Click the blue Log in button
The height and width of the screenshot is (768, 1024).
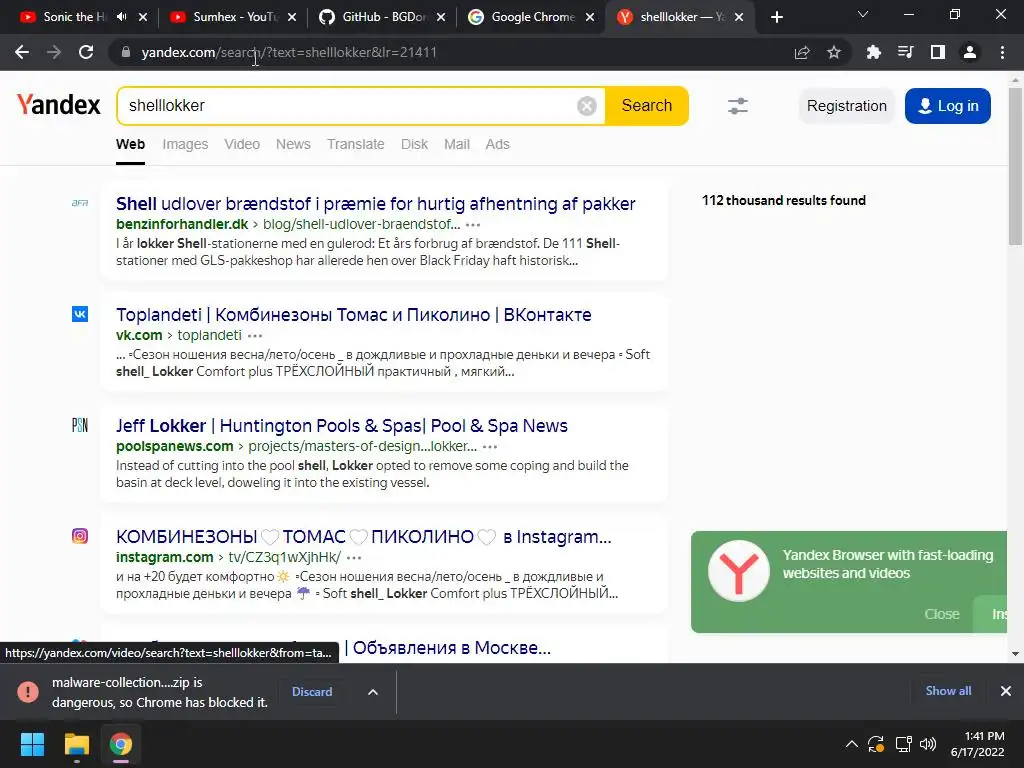pos(948,106)
